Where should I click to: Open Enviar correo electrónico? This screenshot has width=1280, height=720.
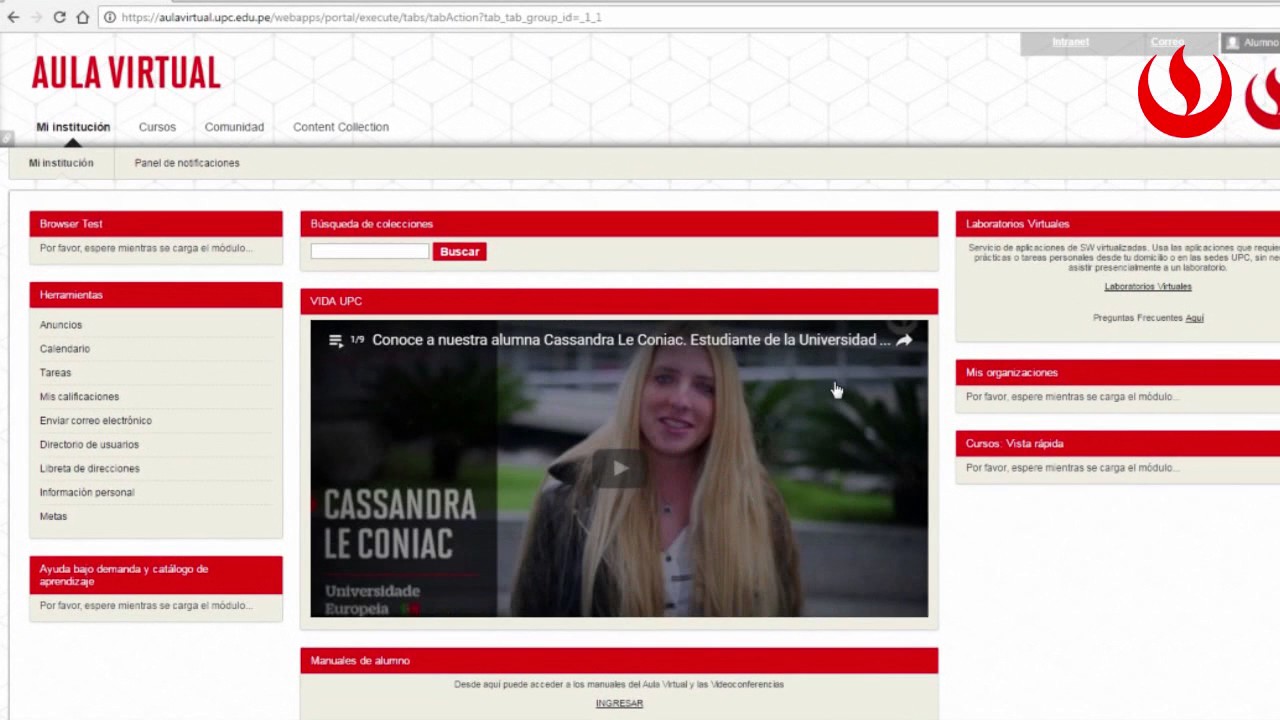click(x=96, y=421)
